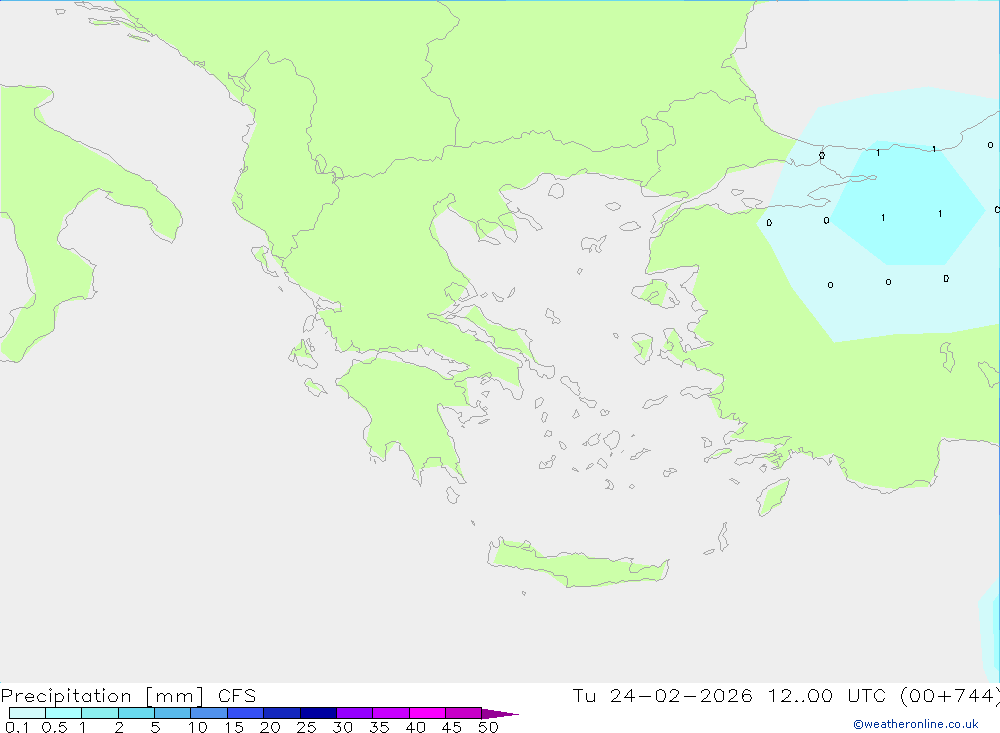The image size is (1000, 733).
Task: Click the '45' legend scale label
Action: tap(452, 727)
